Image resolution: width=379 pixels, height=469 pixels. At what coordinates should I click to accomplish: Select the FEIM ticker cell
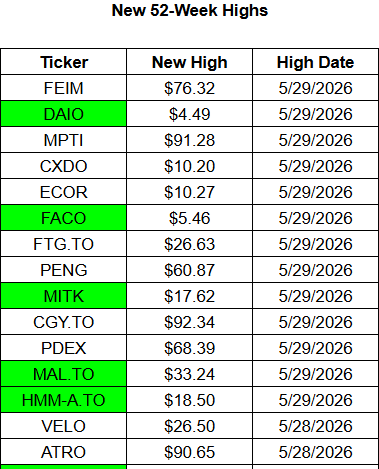point(64,88)
